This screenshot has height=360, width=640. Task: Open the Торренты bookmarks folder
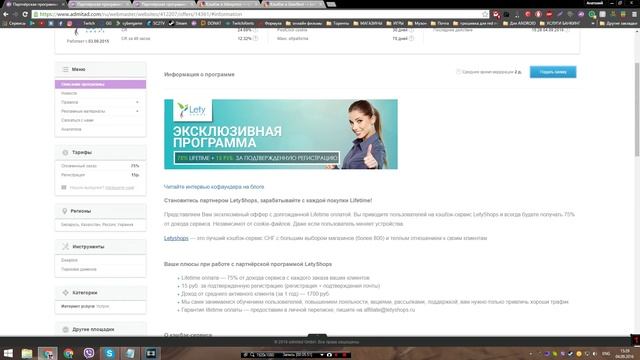338,23
